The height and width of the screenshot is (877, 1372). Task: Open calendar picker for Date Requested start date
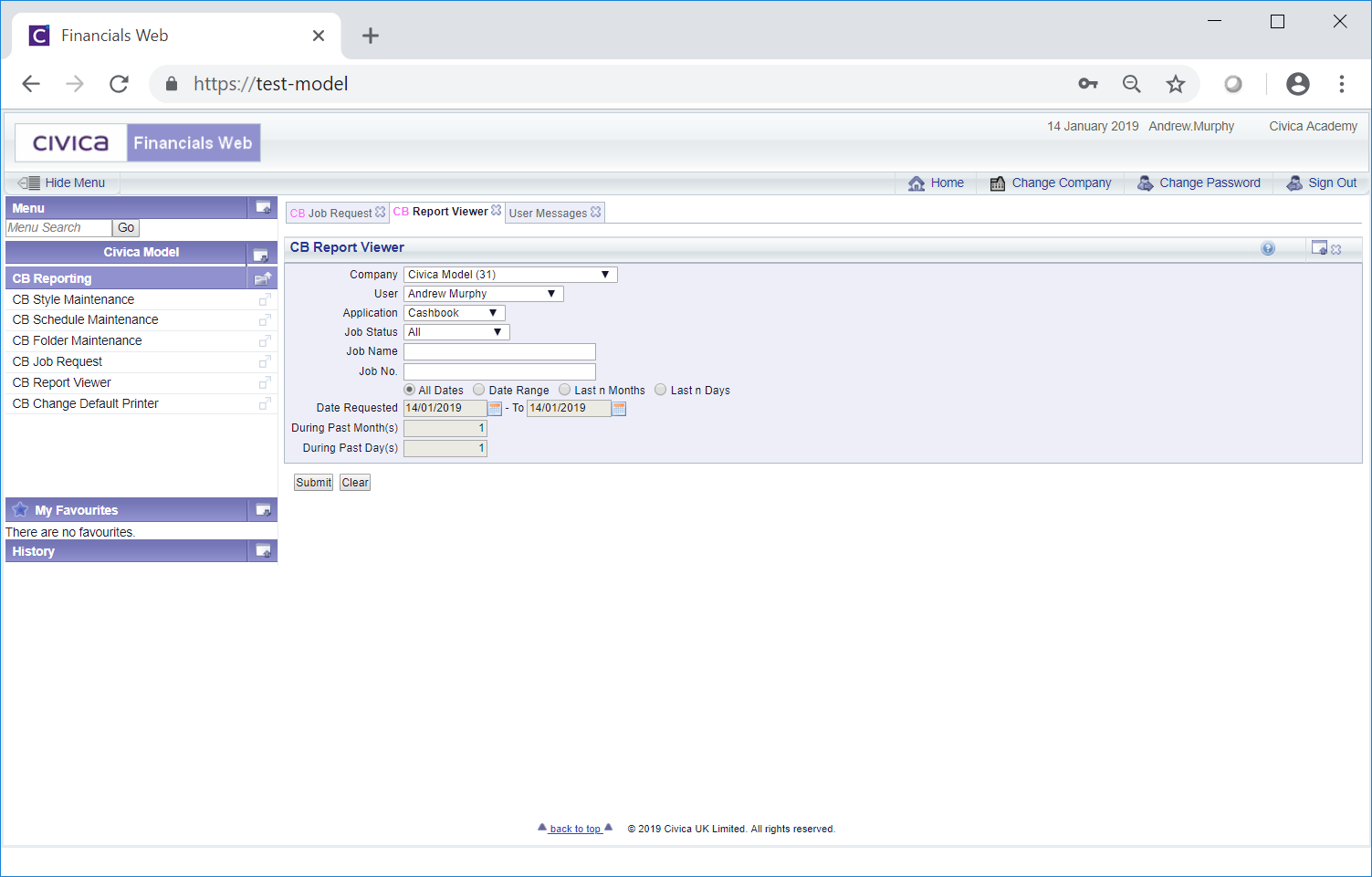click(x=495, y=409)
